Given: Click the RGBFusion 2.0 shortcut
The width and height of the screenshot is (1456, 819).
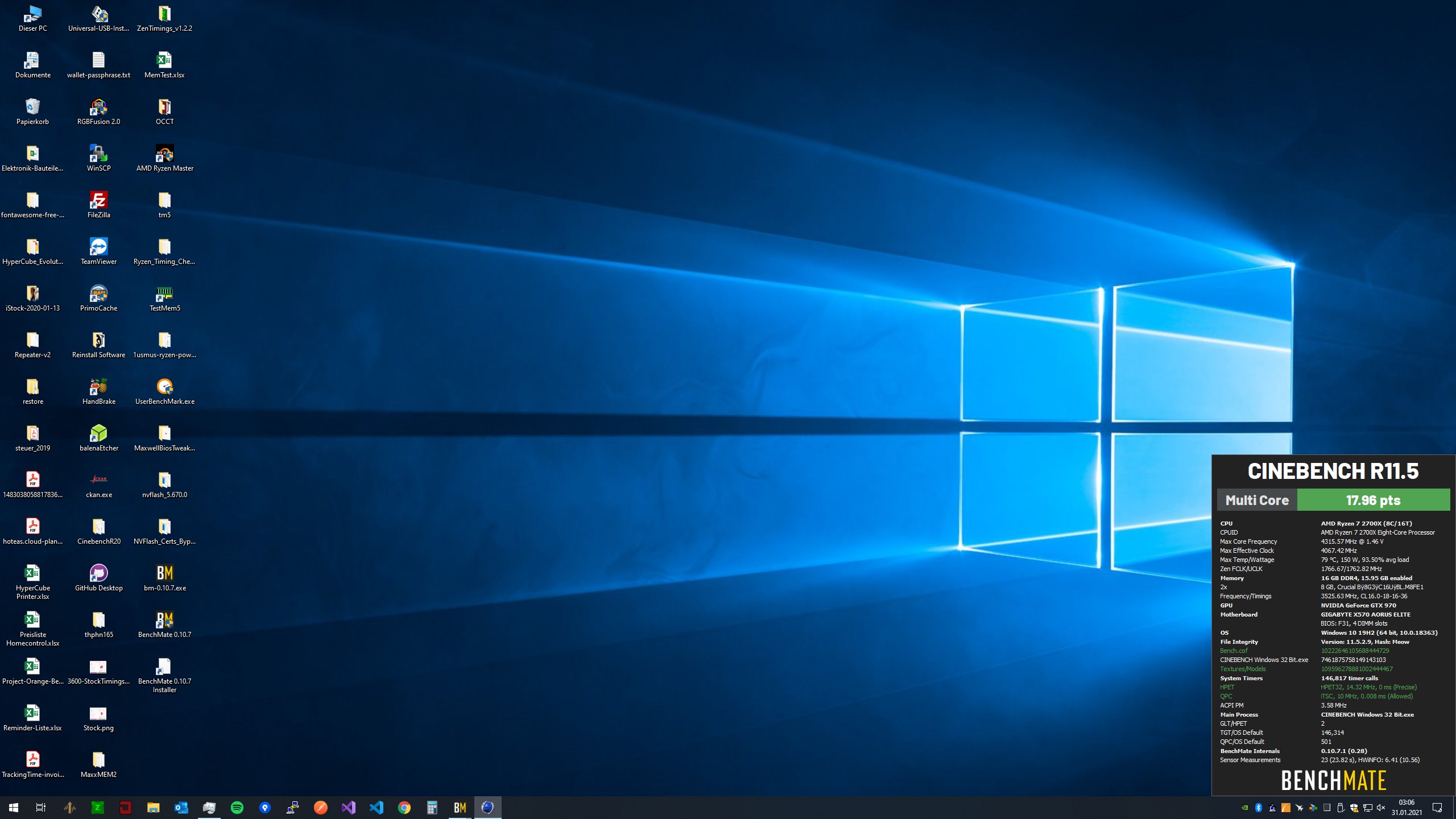Looking at the screenshot, I should [98, 111].
